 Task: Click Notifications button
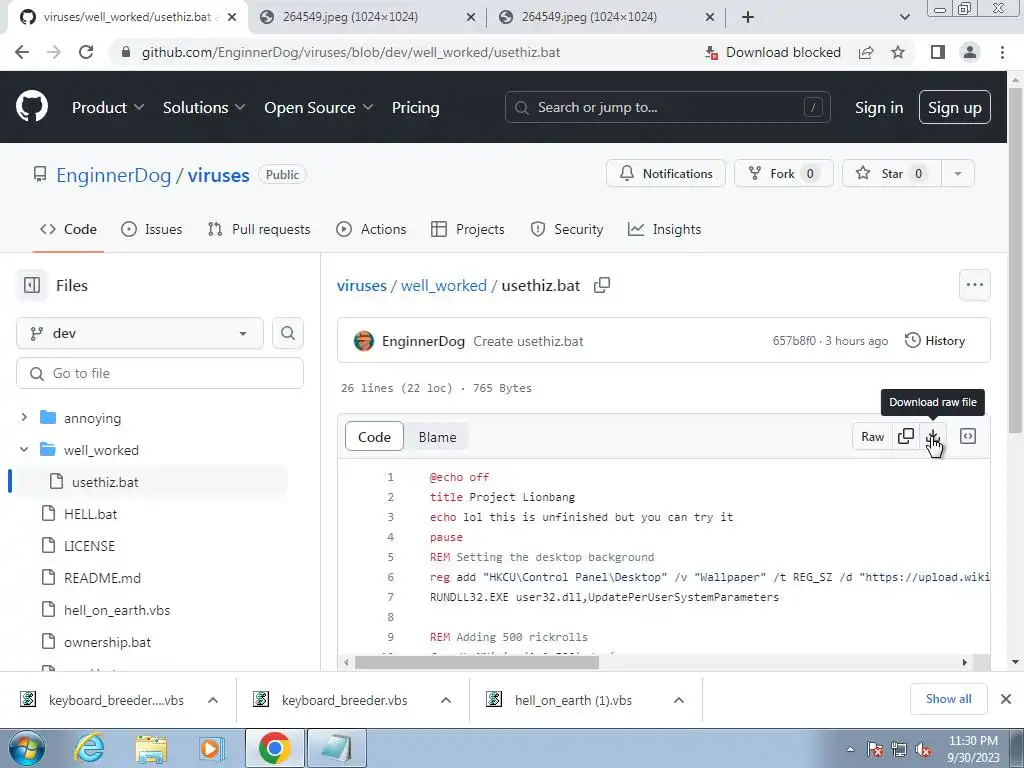665,174
